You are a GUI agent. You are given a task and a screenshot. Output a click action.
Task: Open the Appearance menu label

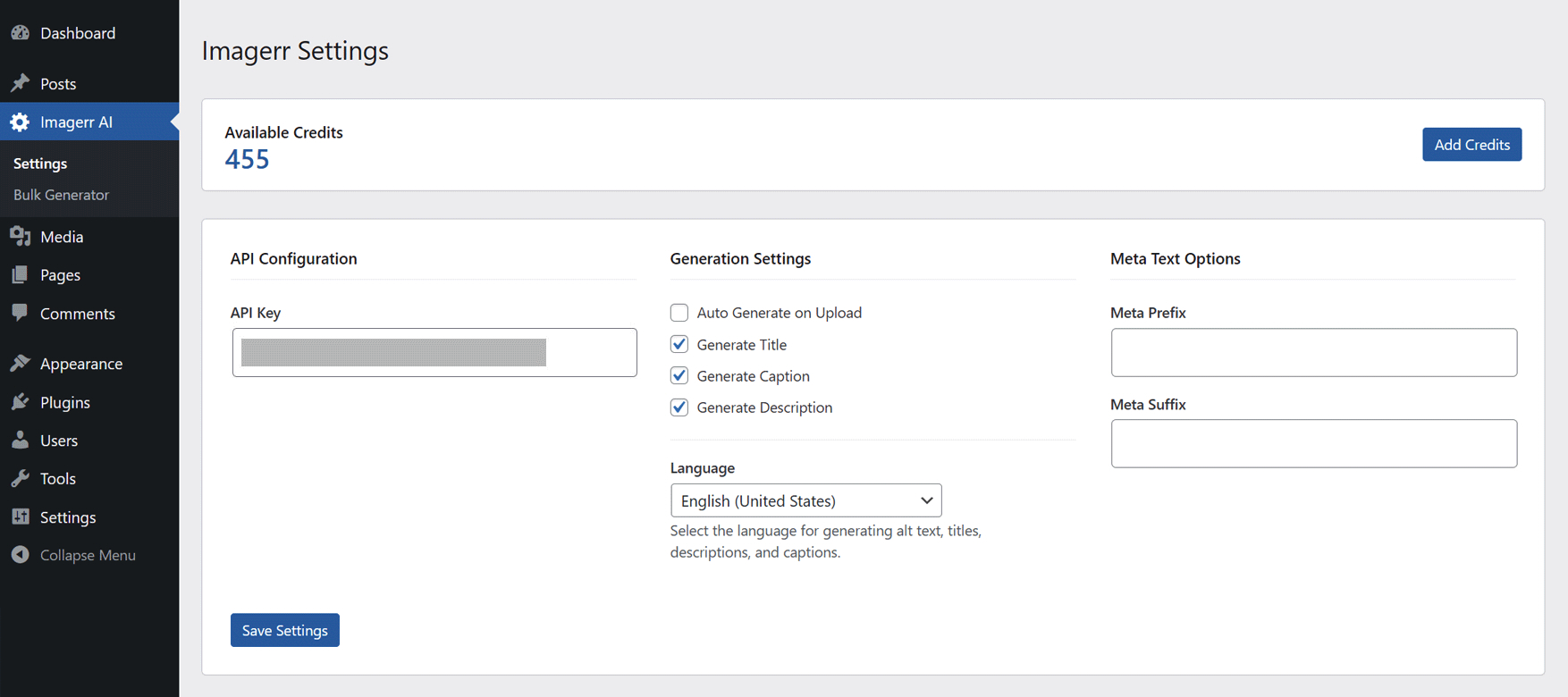pos(81,364)
